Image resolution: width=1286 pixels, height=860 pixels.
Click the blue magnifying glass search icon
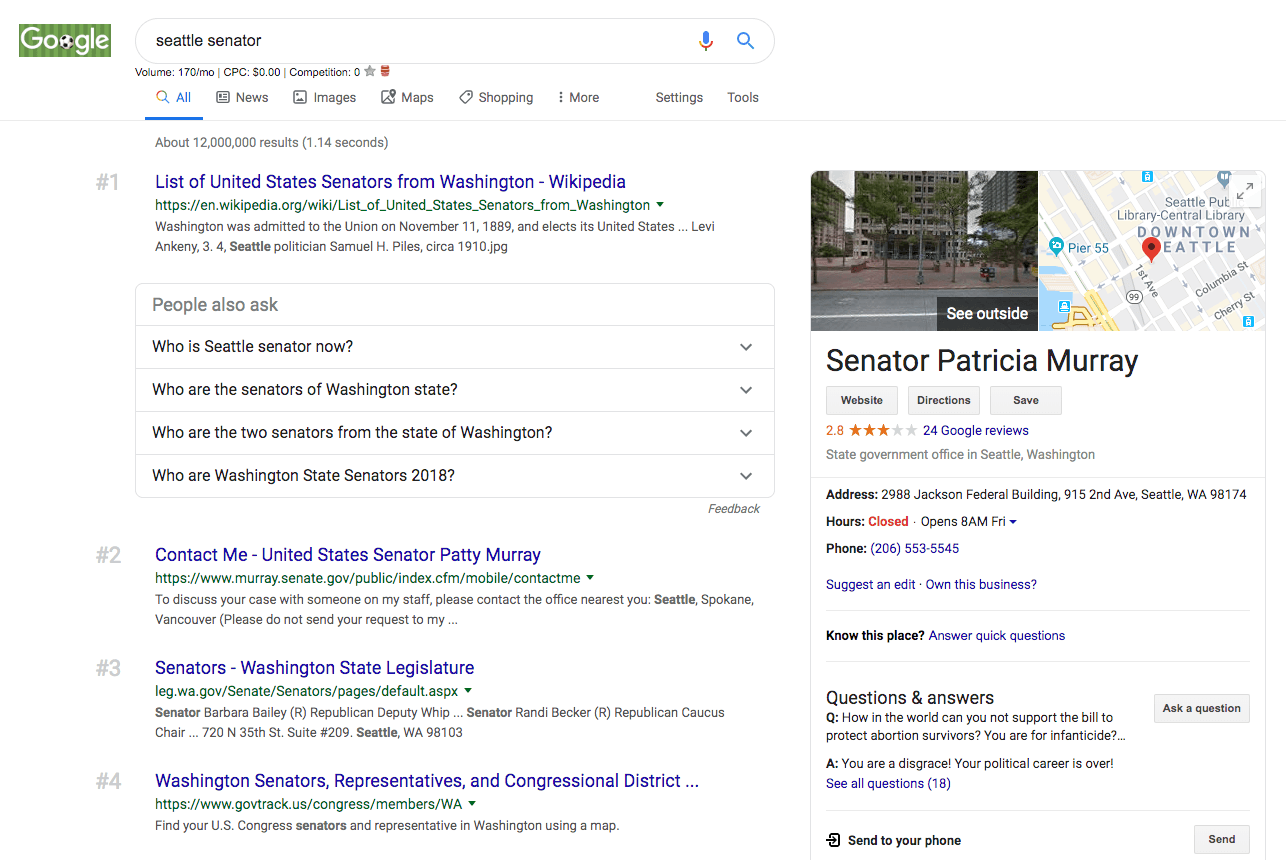coord(745,41)
